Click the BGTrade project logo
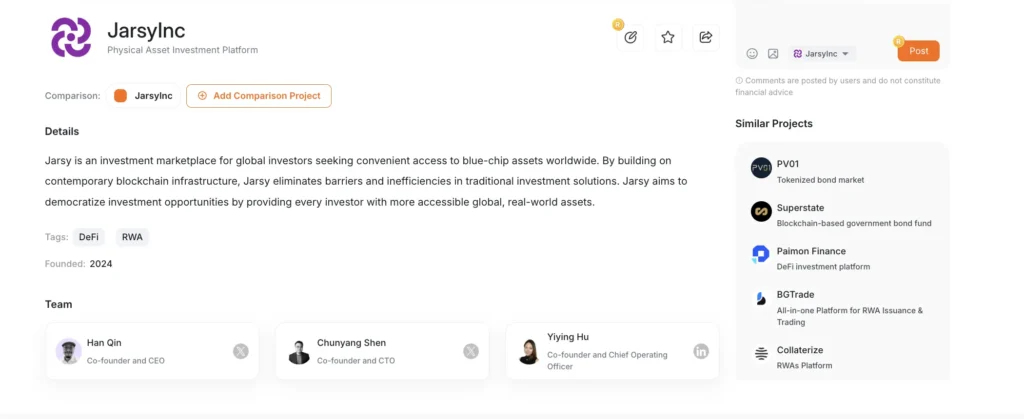This screenshot has width=1024, height=419. [x=761, y=298]
